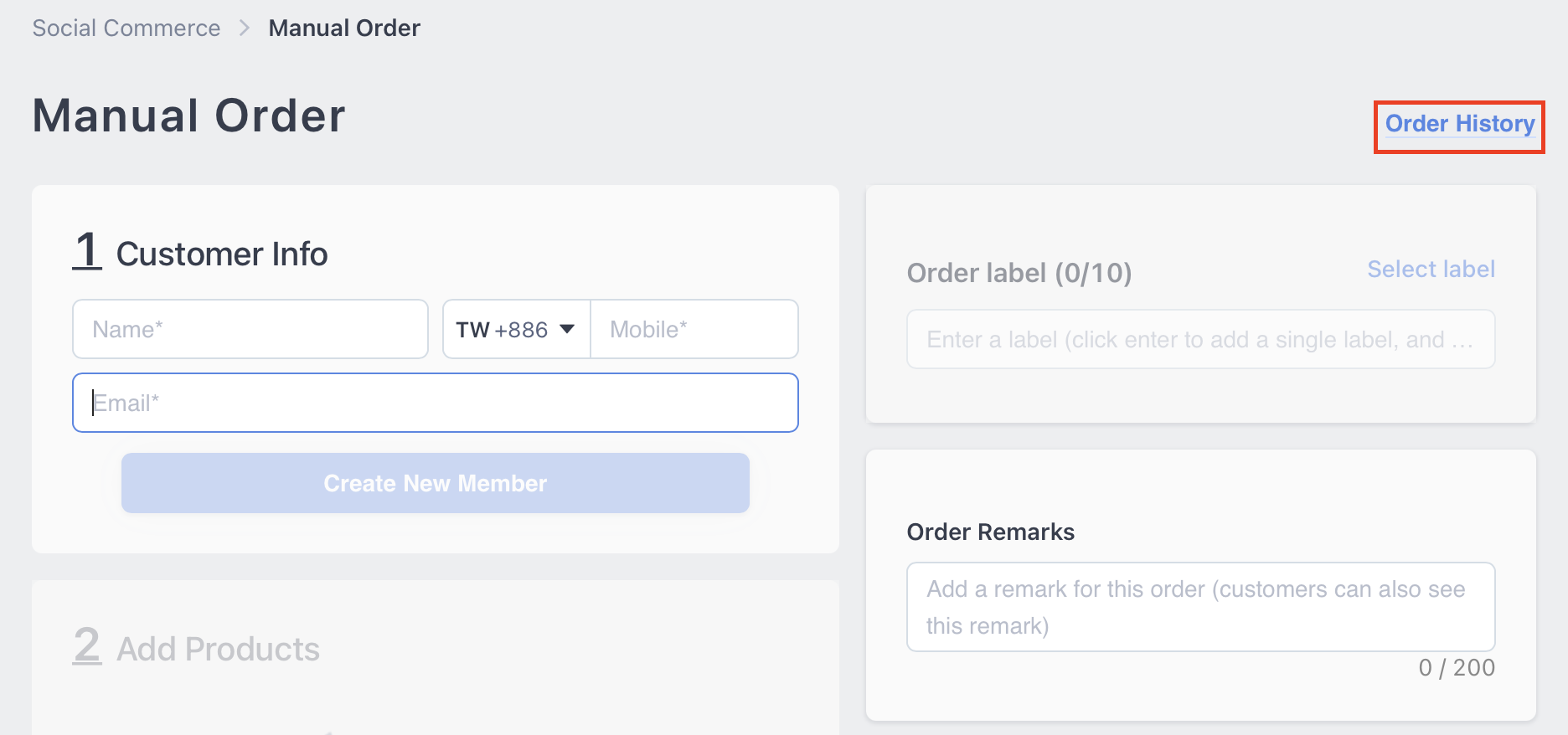Image resolution: width=1568 pixels, height=735 pixels.
Task: Open the TW +886 country code dropdown
Action: 517,329
